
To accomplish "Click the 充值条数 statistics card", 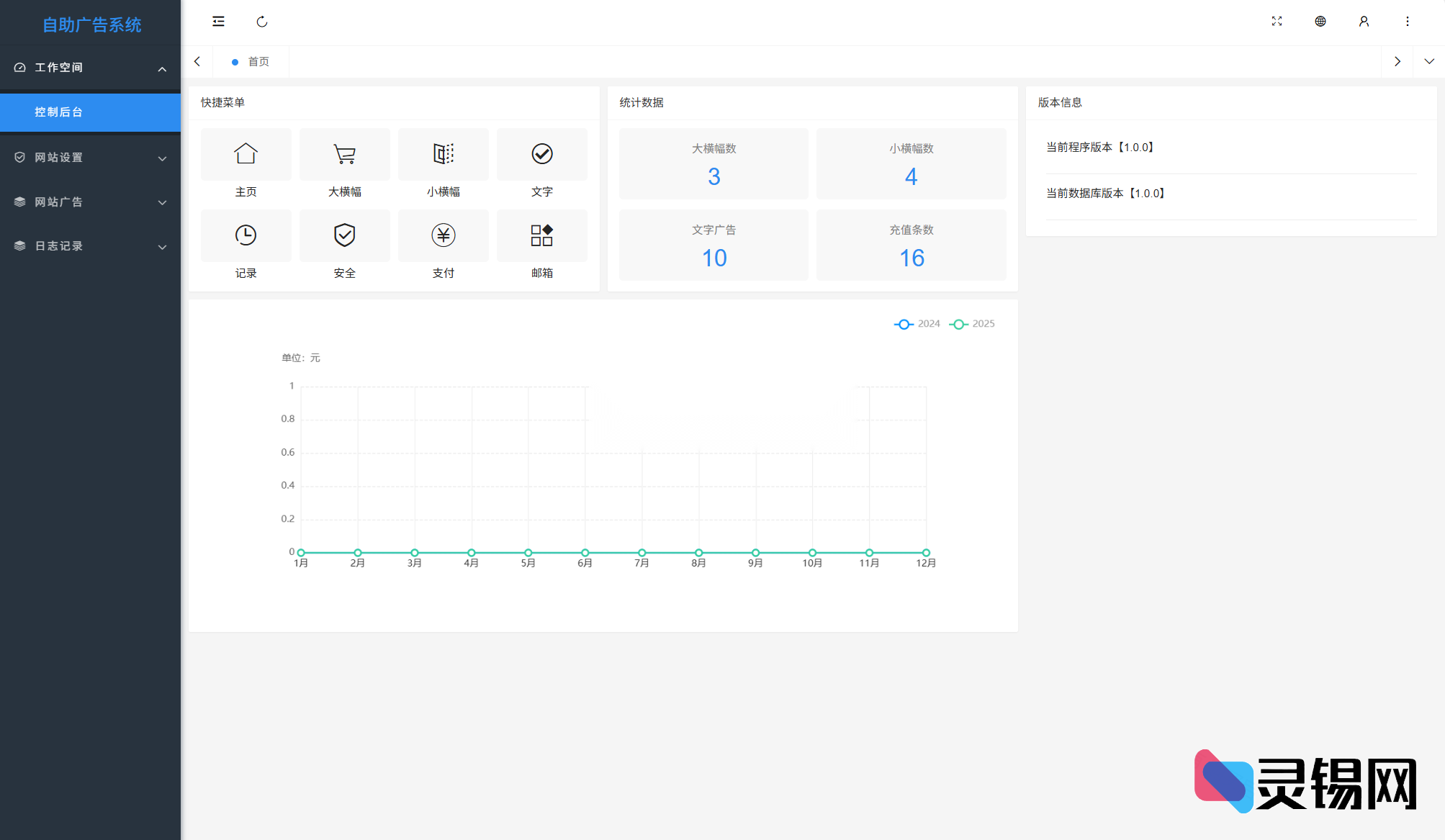I will [911, 245].
